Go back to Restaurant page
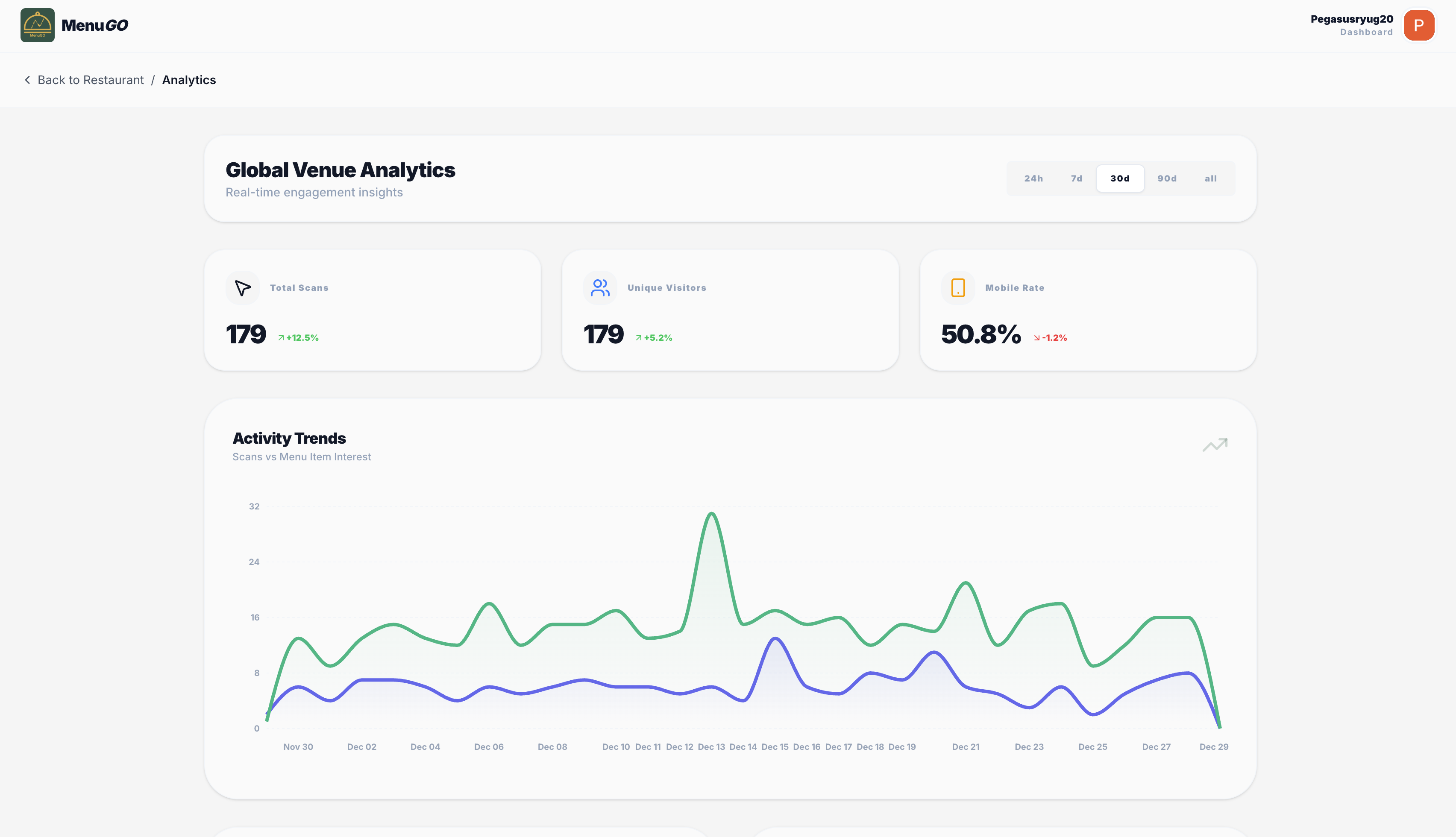1456x837 pixels. click(90, 80)
